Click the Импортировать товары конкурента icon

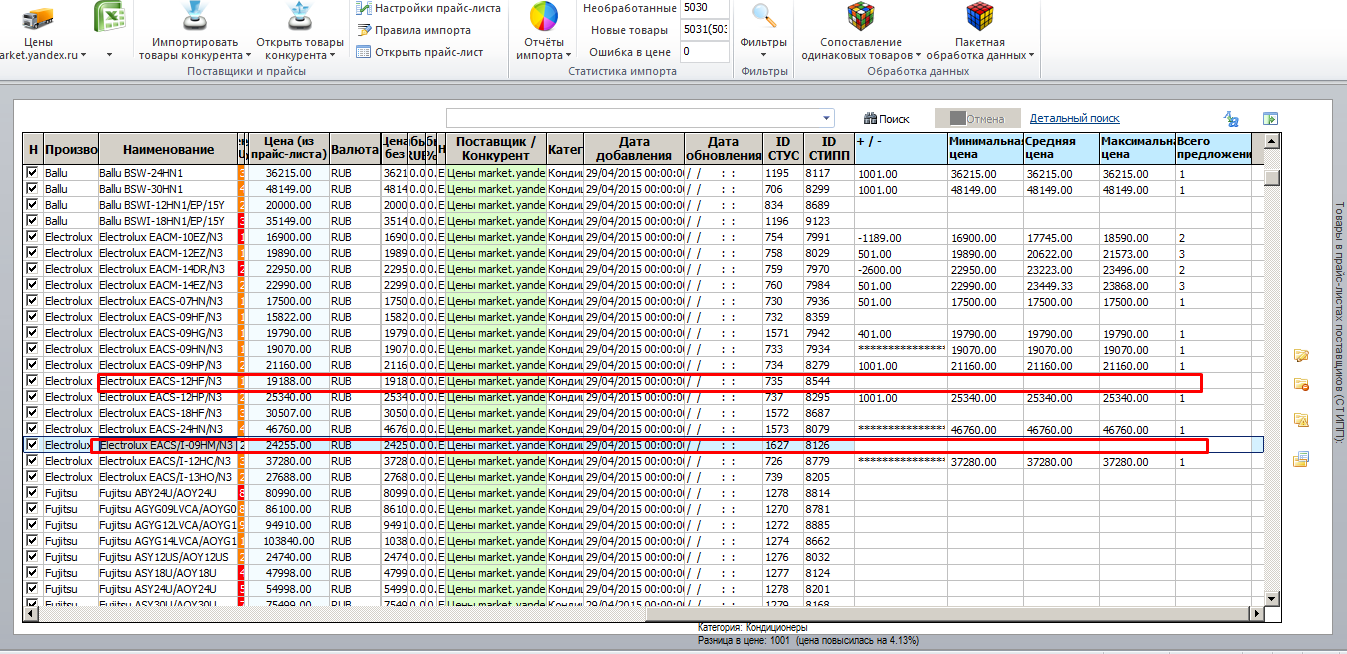point(196,17)
